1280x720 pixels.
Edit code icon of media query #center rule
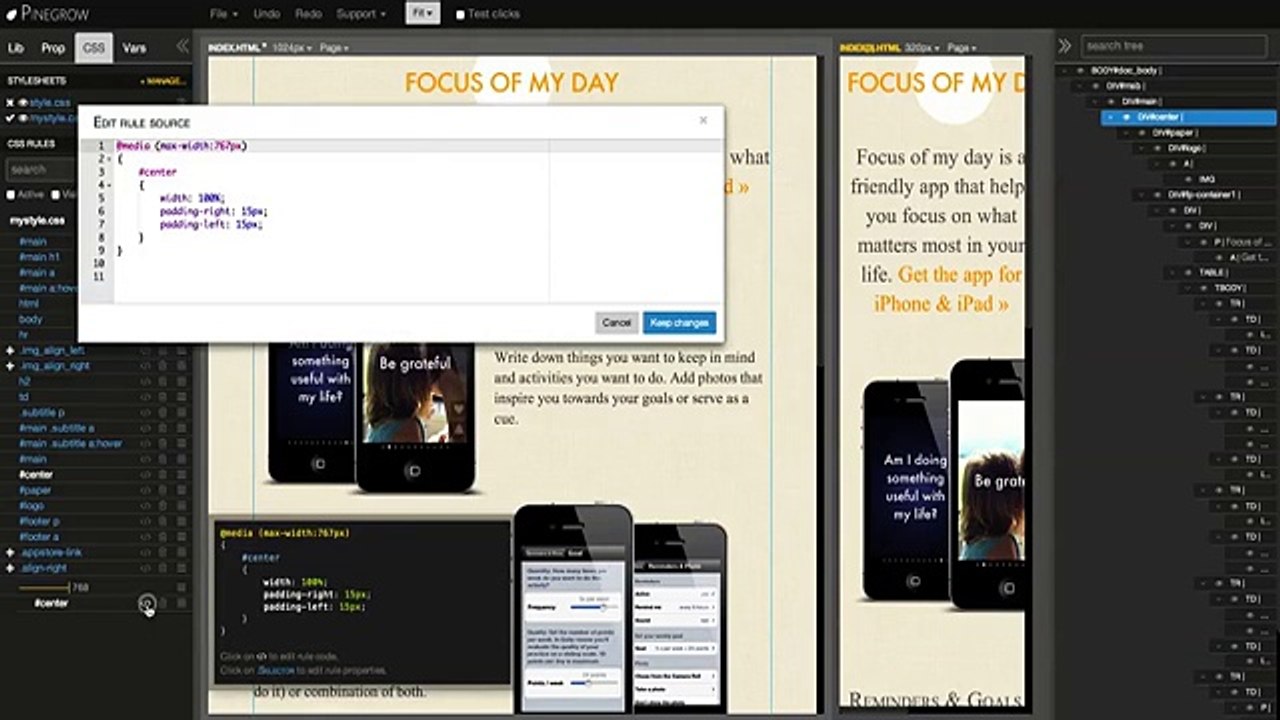point(147,603)
